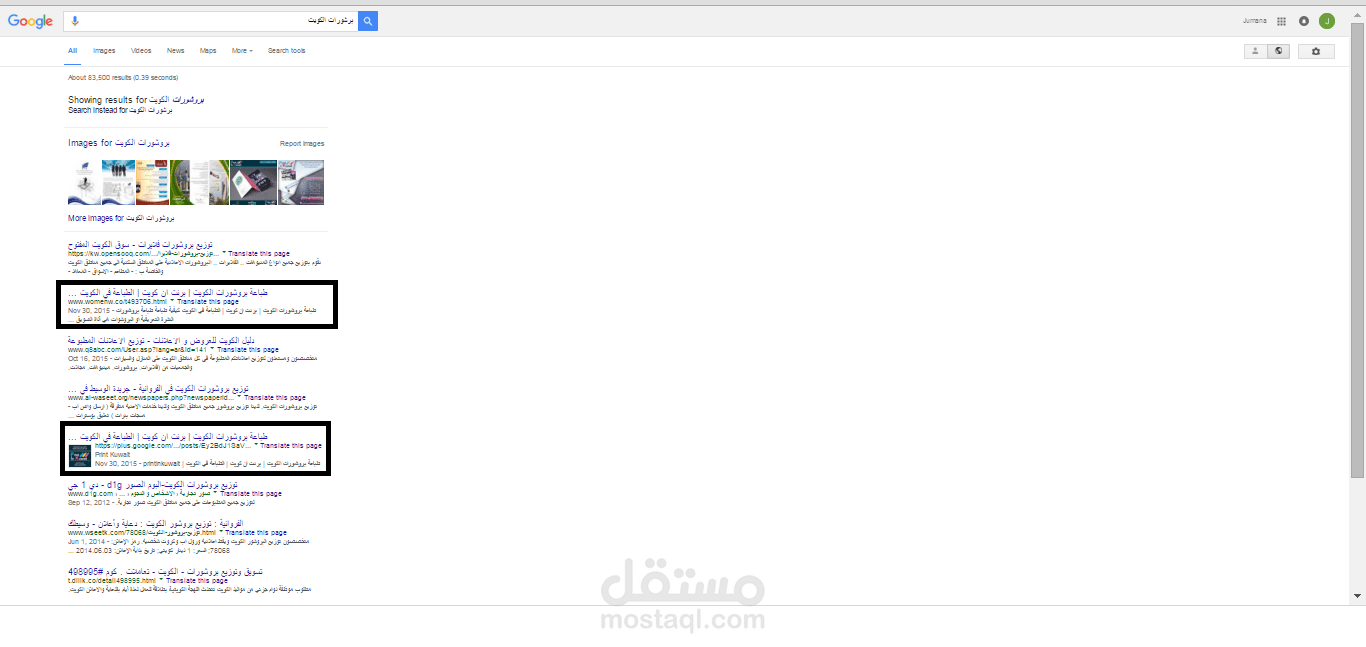Viewport: 1366px width, 647px height.
Task: Expand the arrow beside womenw.co result URL
Action: [x=172, y=301]
